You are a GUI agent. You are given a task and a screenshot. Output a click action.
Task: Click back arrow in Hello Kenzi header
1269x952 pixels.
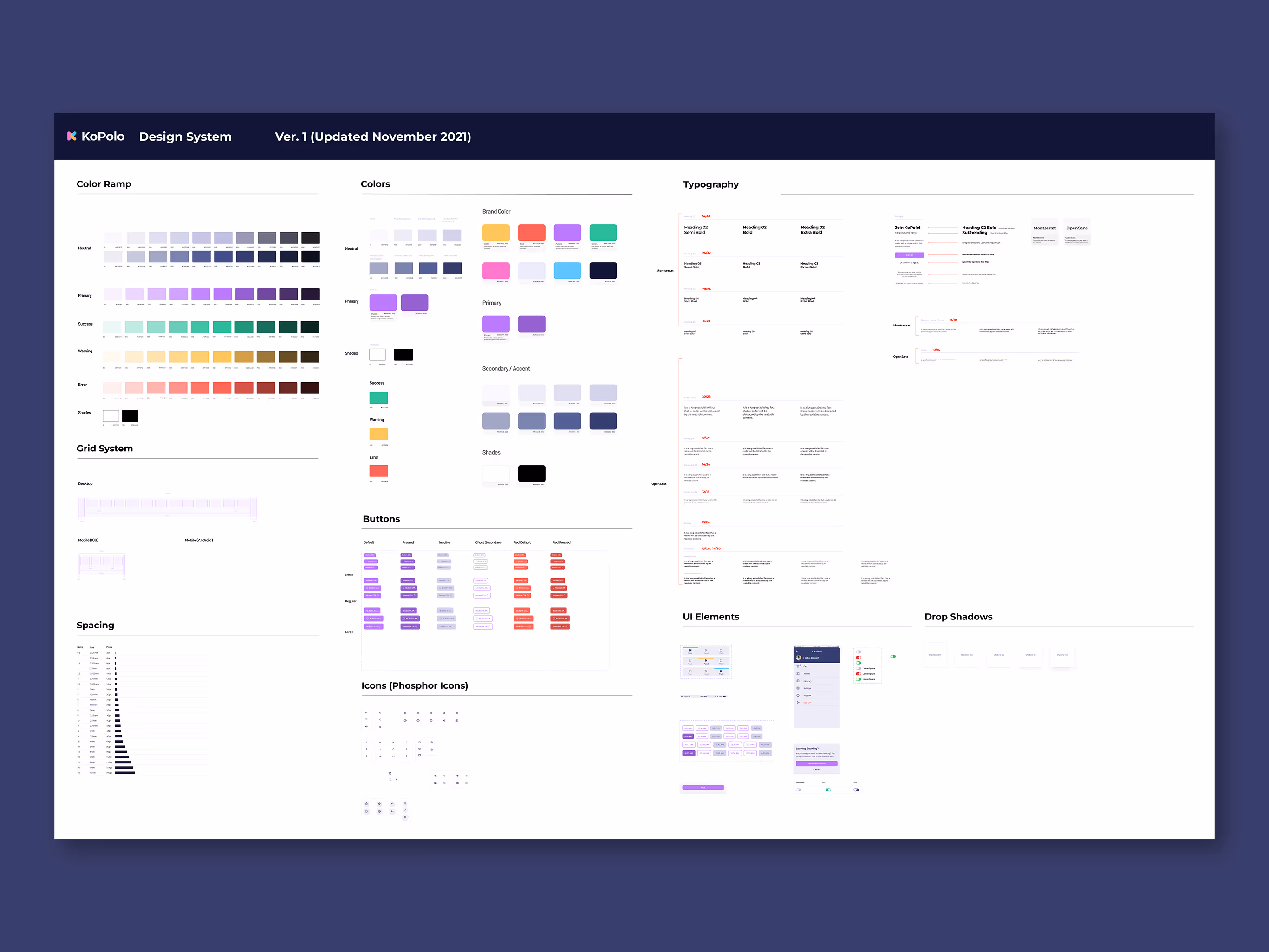click(x=797, y=652)
